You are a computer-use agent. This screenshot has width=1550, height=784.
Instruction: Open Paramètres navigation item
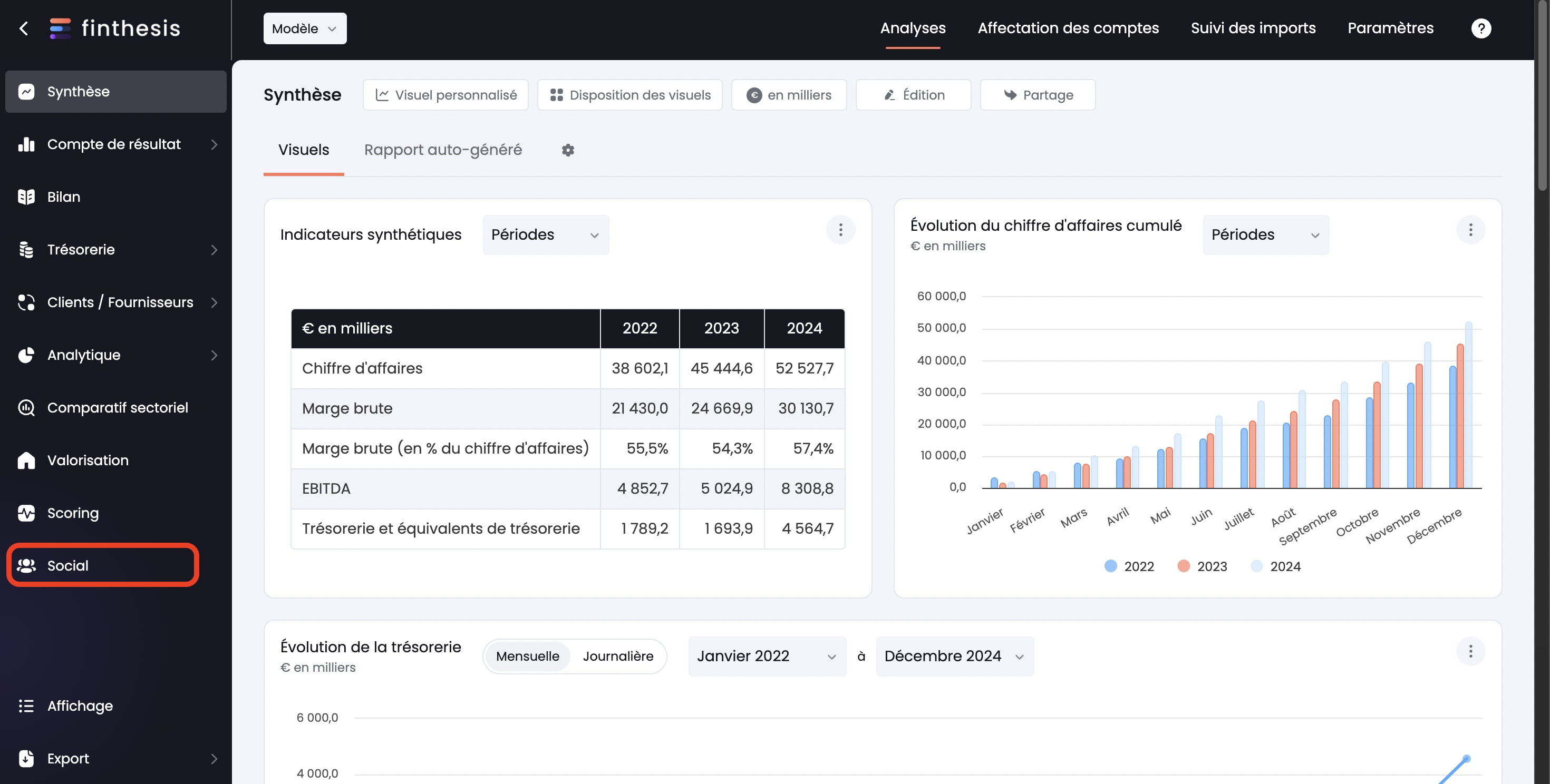pyautogui.click(x=1390, y=28)
